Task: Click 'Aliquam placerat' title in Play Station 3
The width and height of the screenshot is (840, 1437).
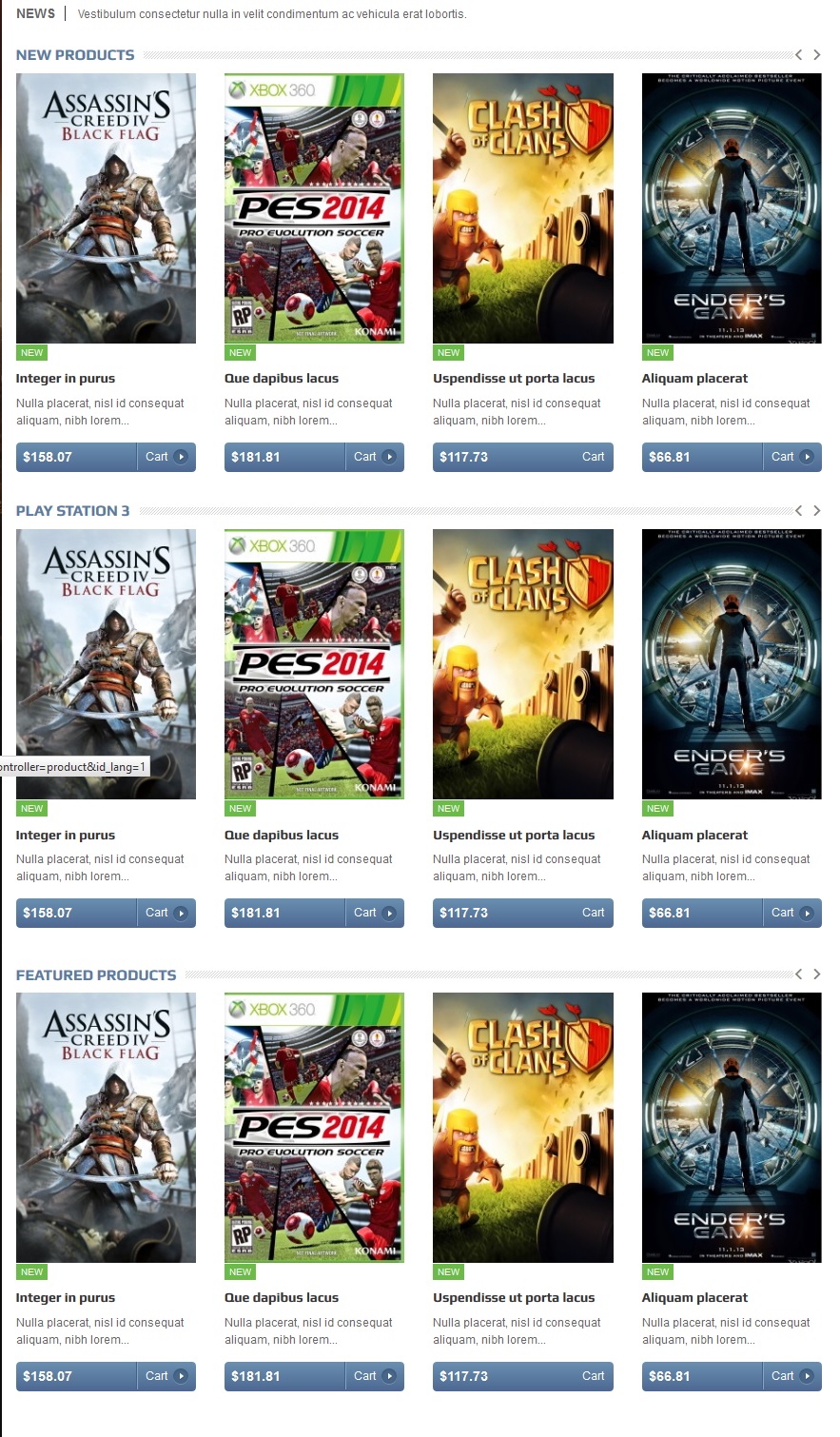Action: [x=694, y=836]
